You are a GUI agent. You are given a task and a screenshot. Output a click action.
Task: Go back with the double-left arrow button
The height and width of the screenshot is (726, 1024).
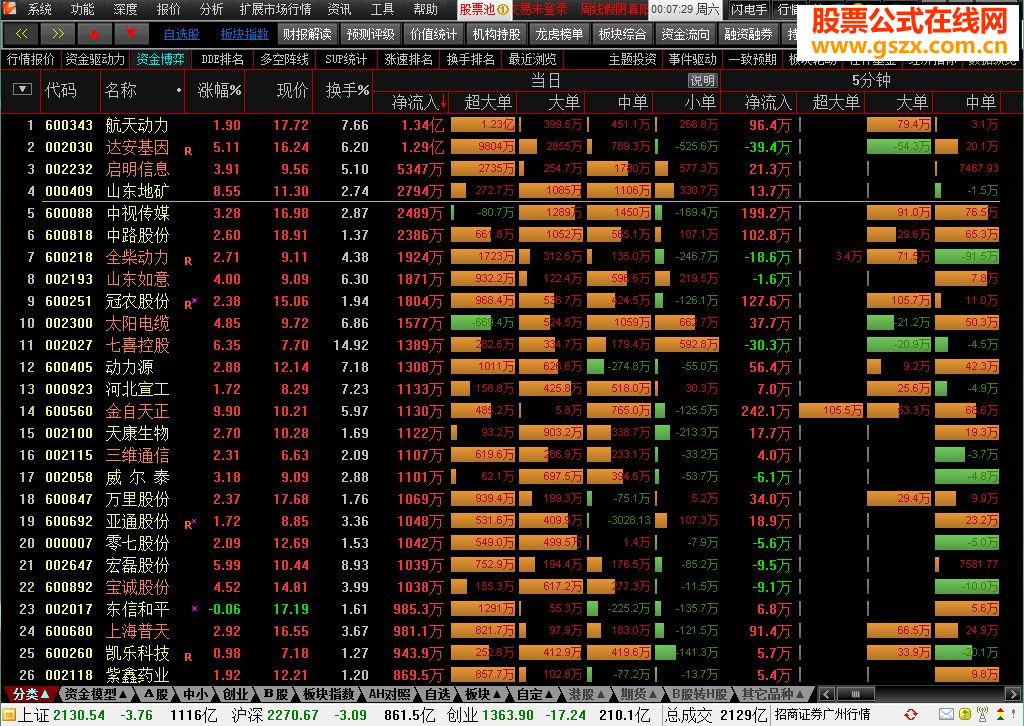click(x=21, y=34)
